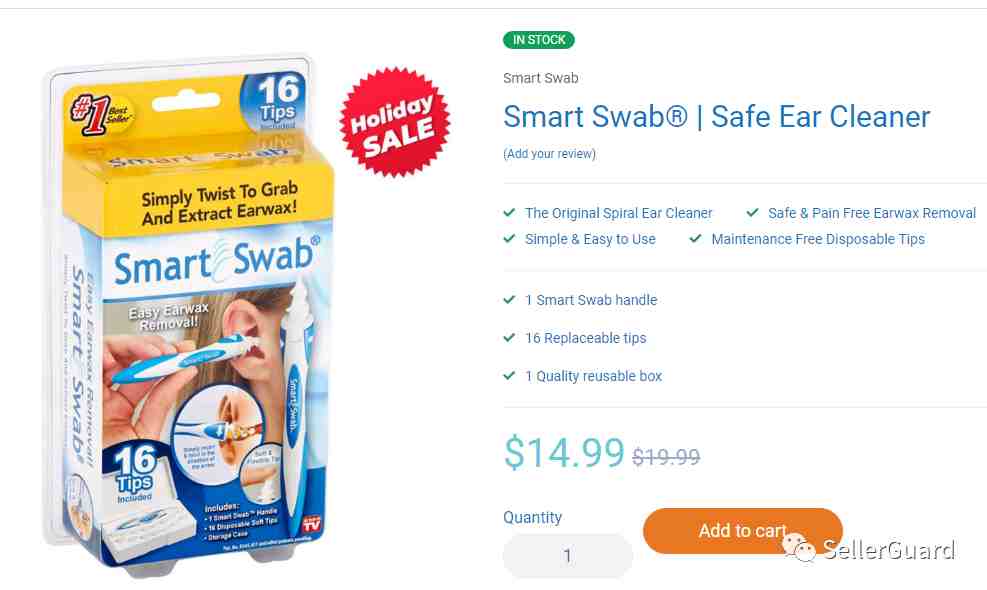The image size is (987, 590).
Task: Click the $14.99 sale price
Action: pyautogui.click(x=564, y=452)
